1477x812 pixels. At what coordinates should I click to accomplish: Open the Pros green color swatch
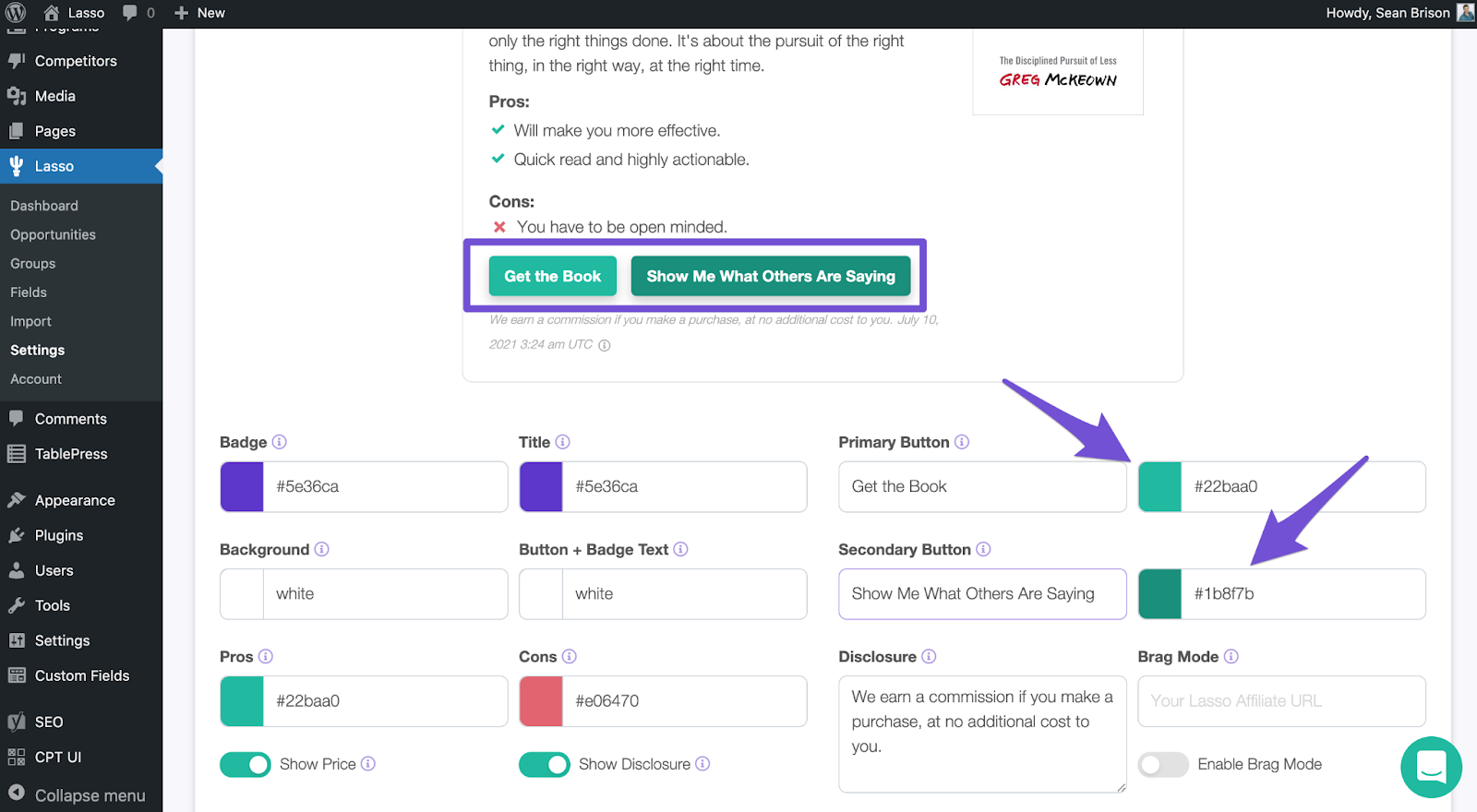point(242,700)
